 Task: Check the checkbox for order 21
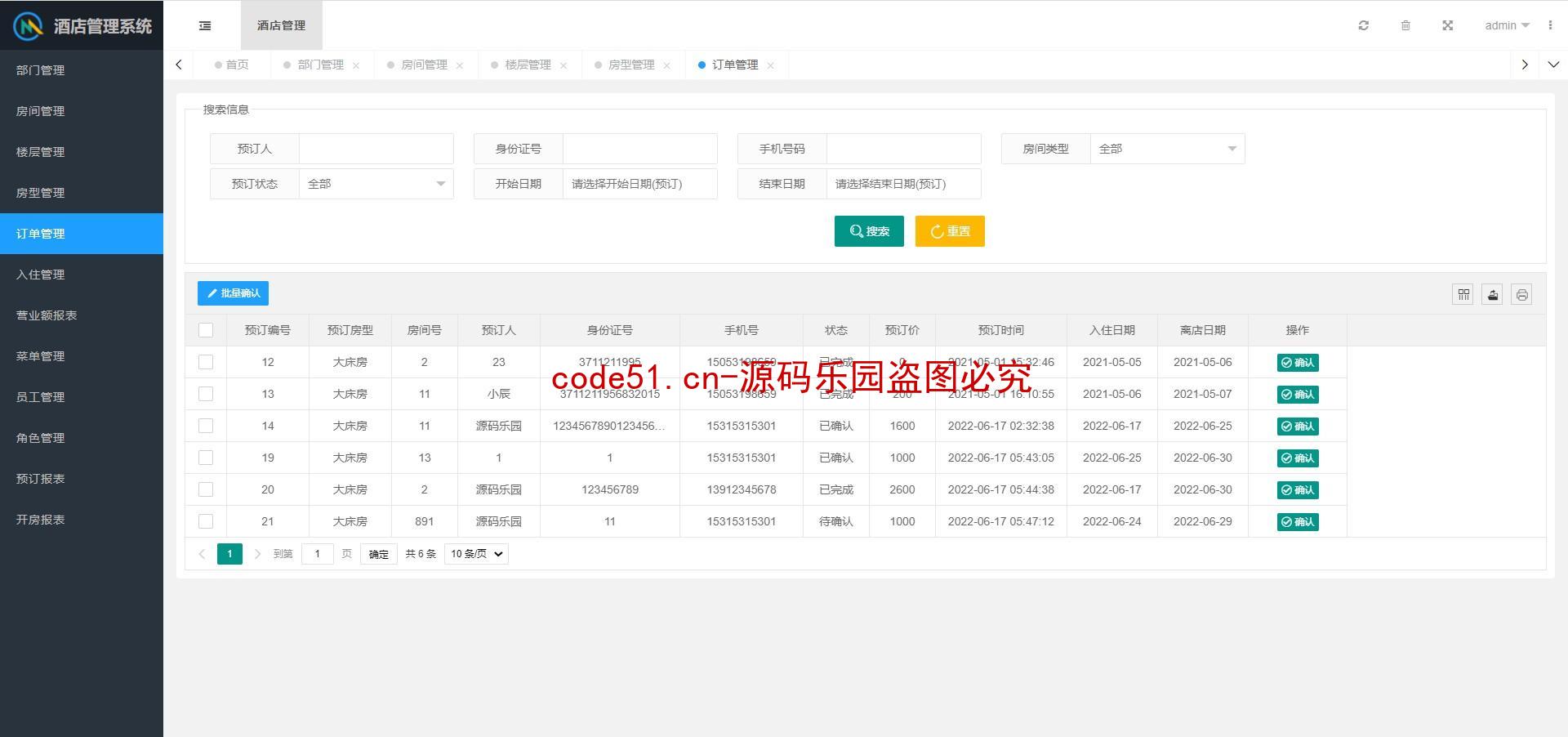[206, 521]
